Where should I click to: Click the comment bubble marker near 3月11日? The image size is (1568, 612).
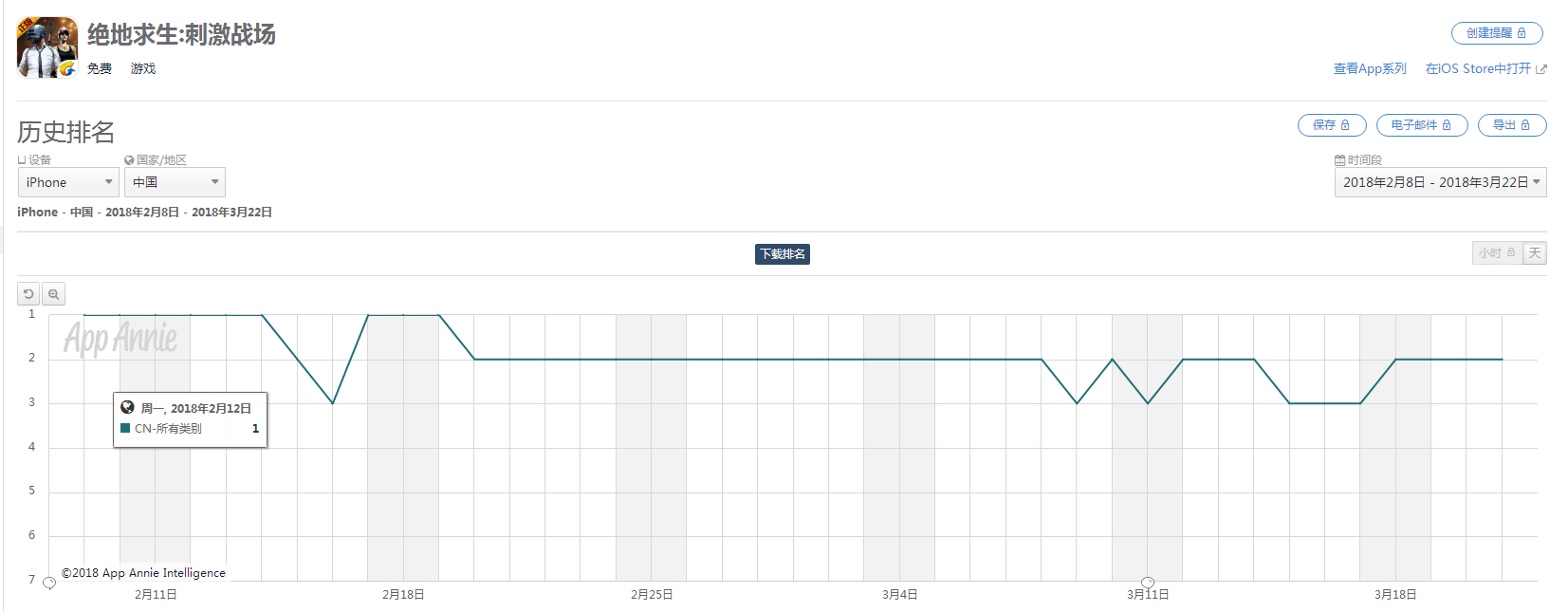1148,583
